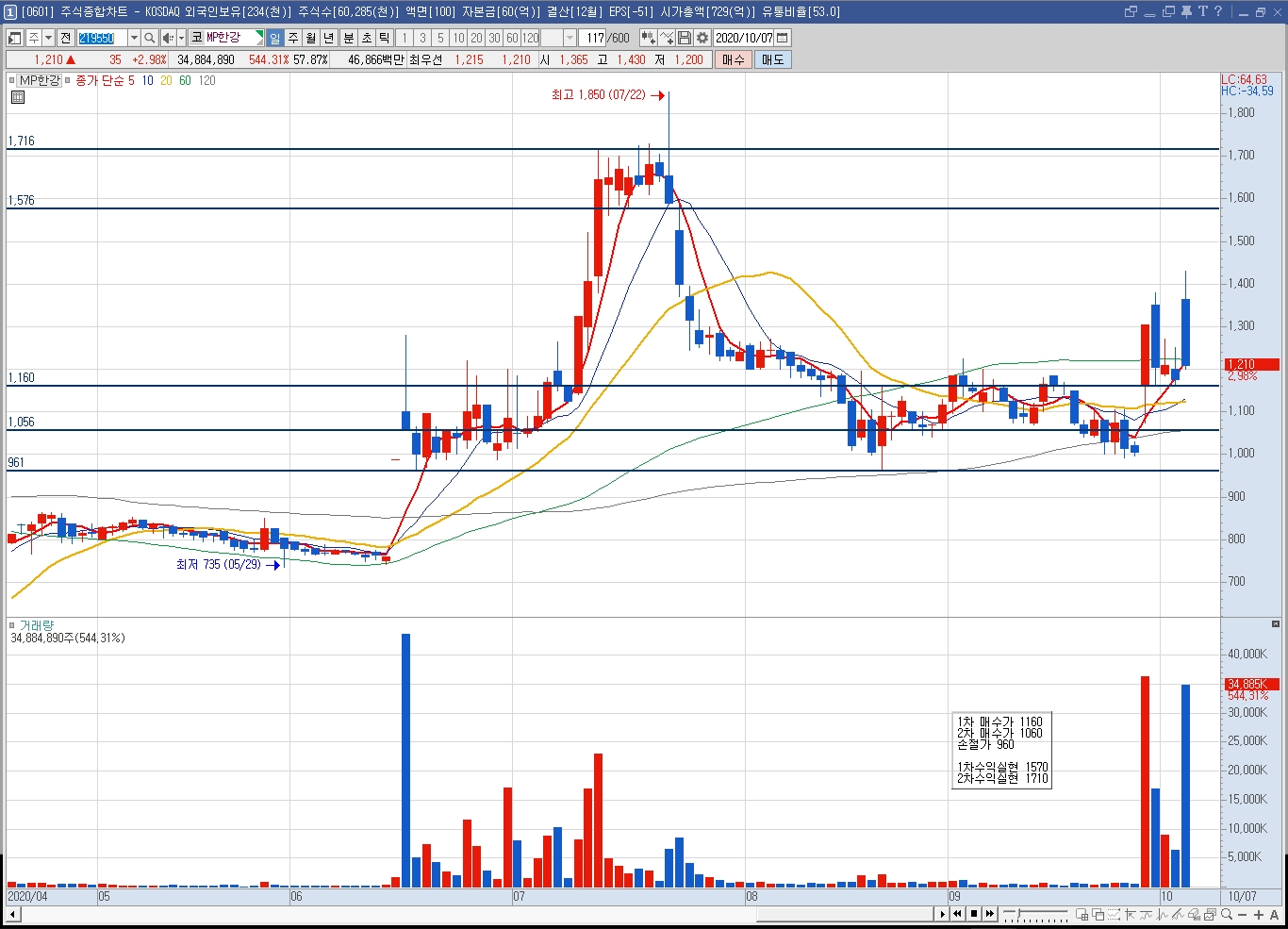Open help question mark icon

pos(1217,11)
